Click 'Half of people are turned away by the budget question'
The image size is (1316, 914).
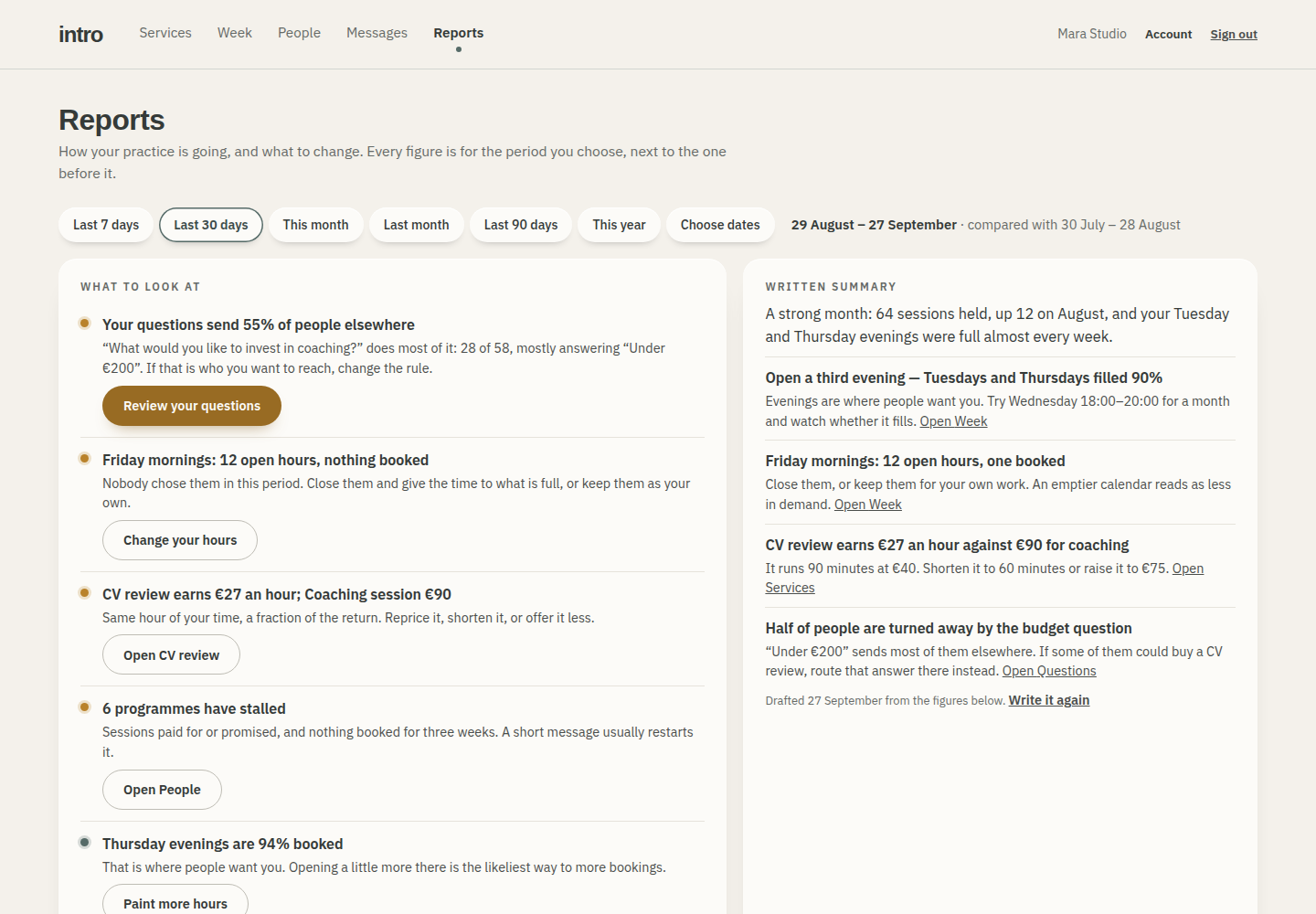(949, 628)
